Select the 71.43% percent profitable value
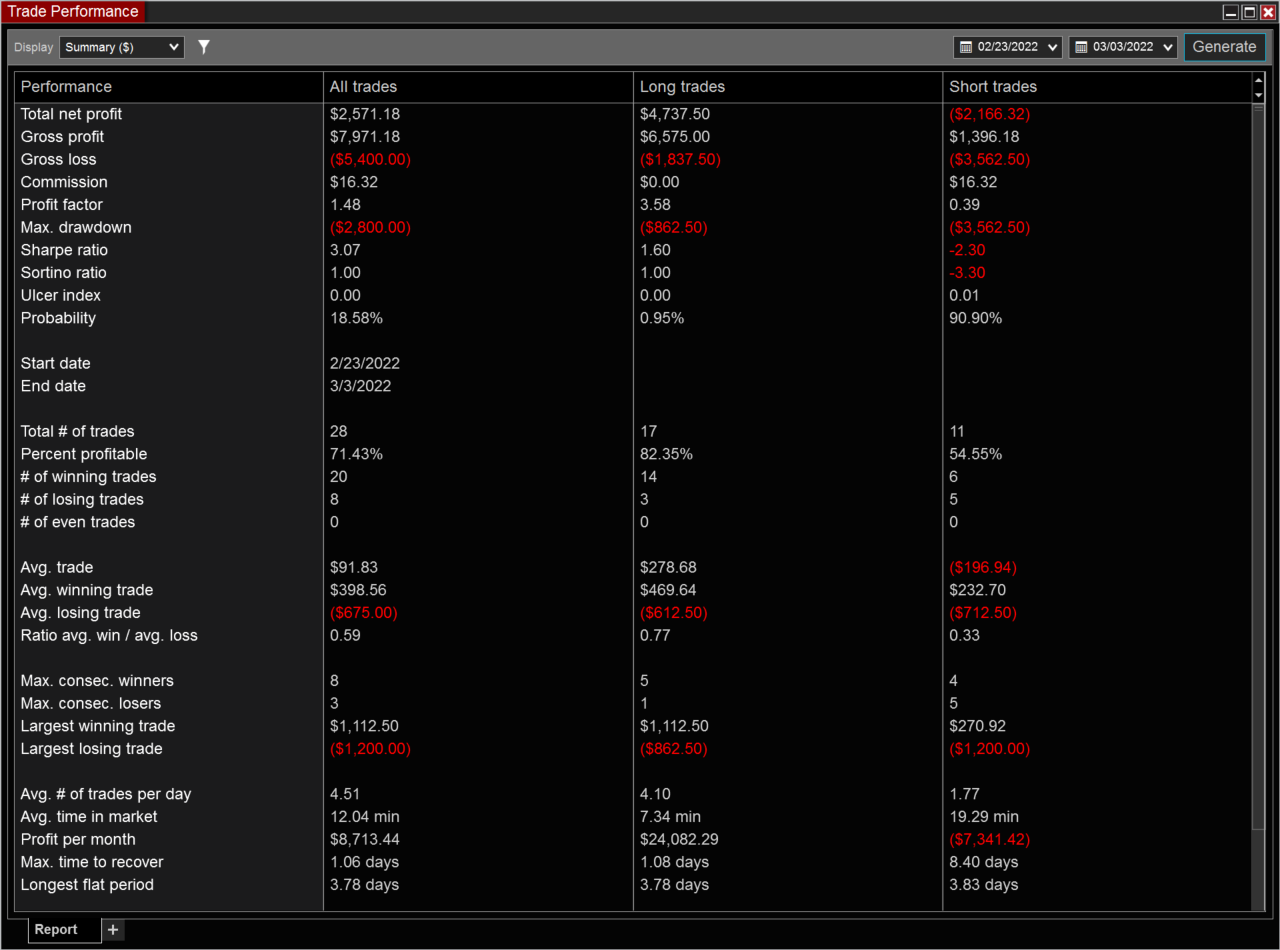Viewport: 1280px width, 950px height. click(x=356, y=454)
